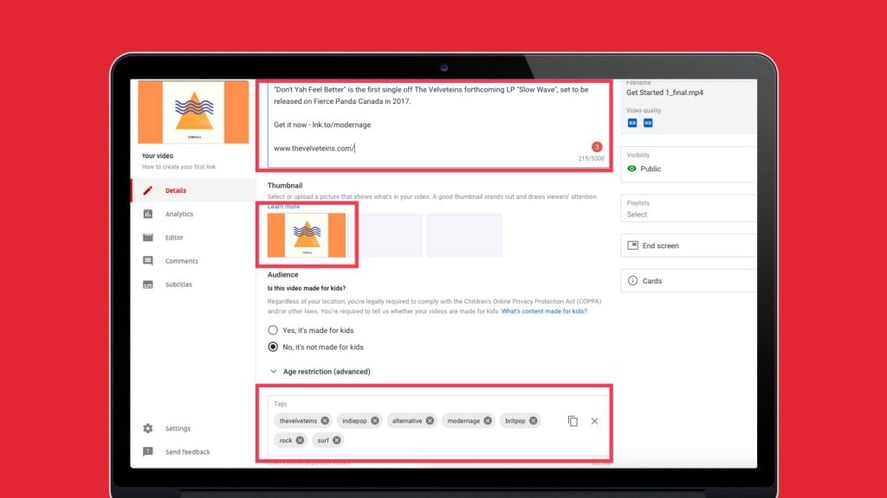The image size is (887, 498).
Task: Click the Settings gear icon
Action: click(148, 428)
